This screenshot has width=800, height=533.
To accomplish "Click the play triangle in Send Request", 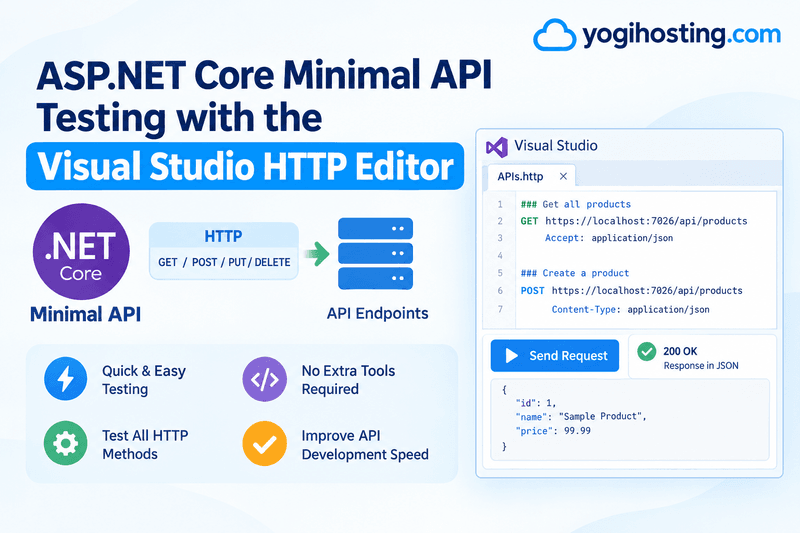I will tap(511, 356).
